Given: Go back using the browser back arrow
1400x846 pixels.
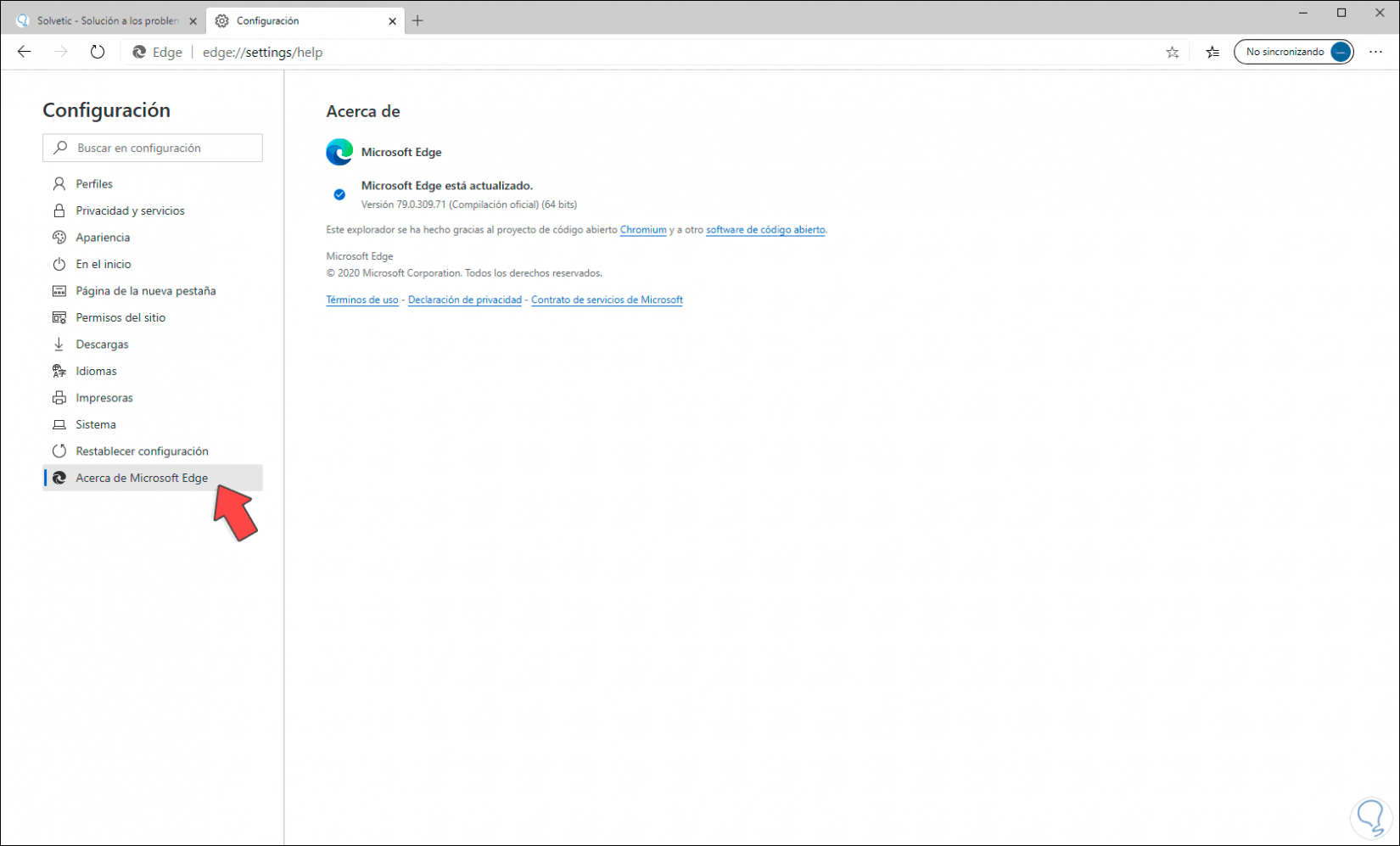Looking at the screenshot, I should 25,52.
